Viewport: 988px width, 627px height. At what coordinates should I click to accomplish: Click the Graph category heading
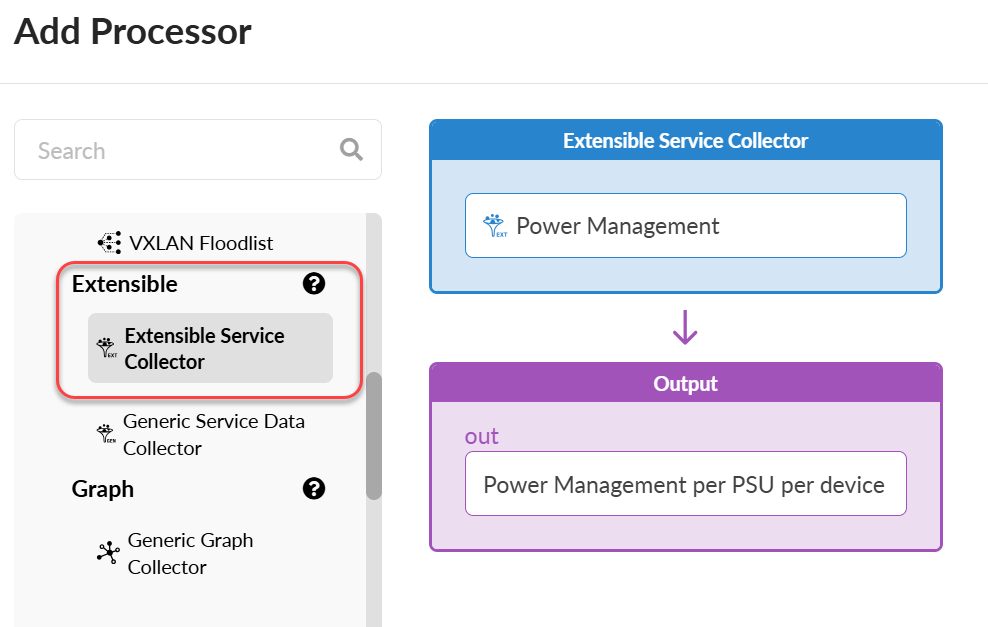(103, 489)
